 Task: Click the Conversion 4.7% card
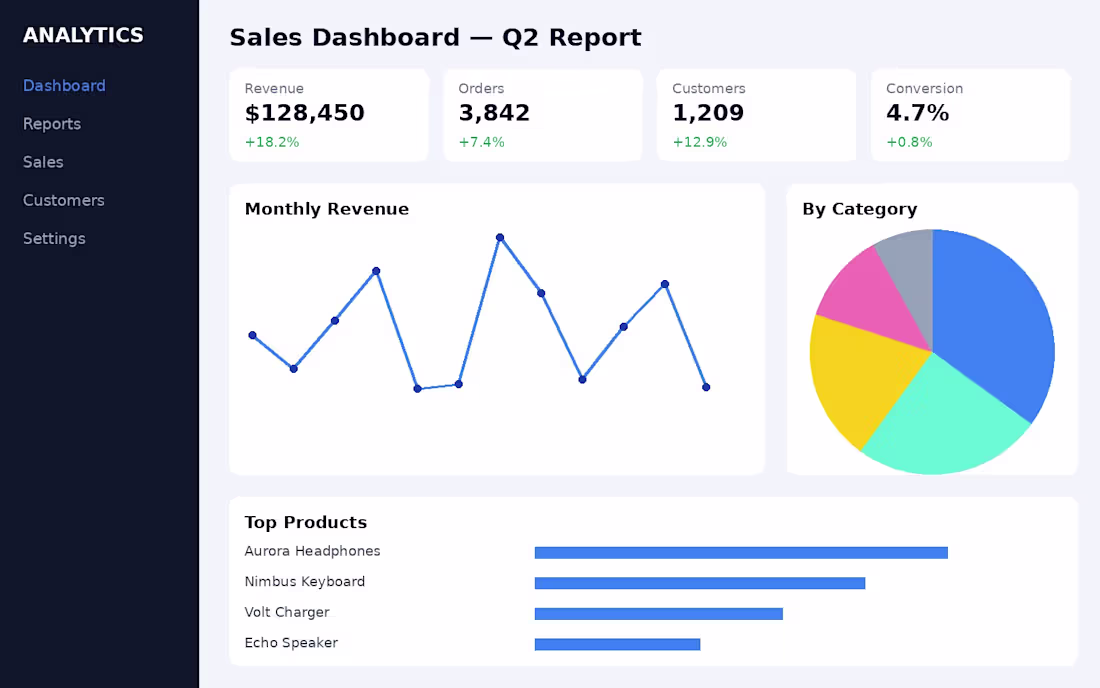970,115
